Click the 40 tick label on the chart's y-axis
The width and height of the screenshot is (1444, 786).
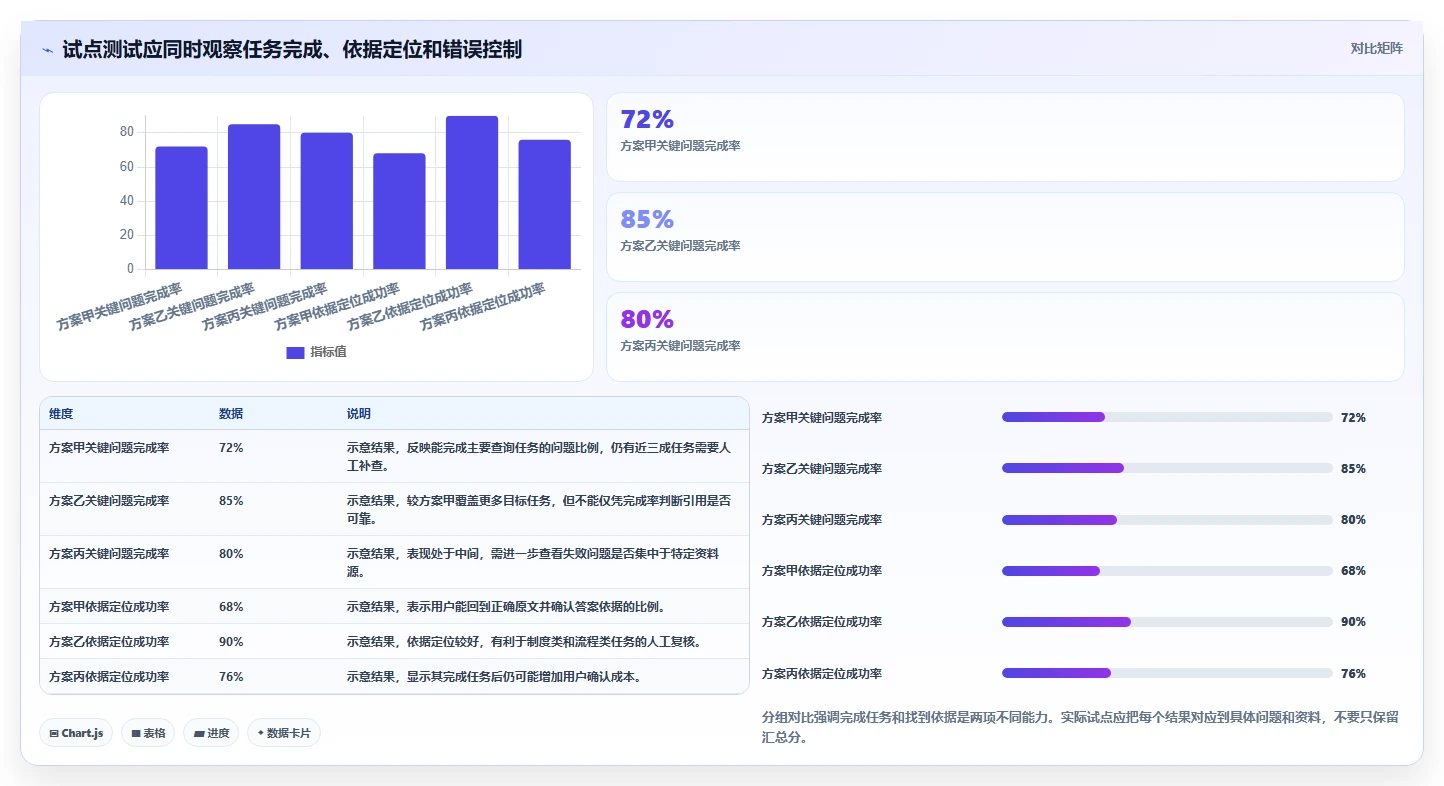[x=127, y=201]
